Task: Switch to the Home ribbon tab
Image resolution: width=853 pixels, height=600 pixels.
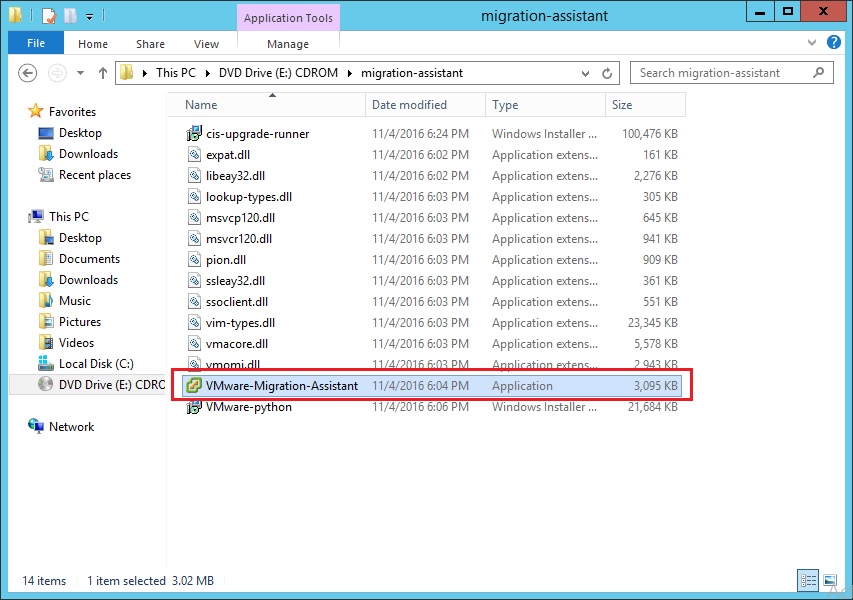Action: coord(92,44)
